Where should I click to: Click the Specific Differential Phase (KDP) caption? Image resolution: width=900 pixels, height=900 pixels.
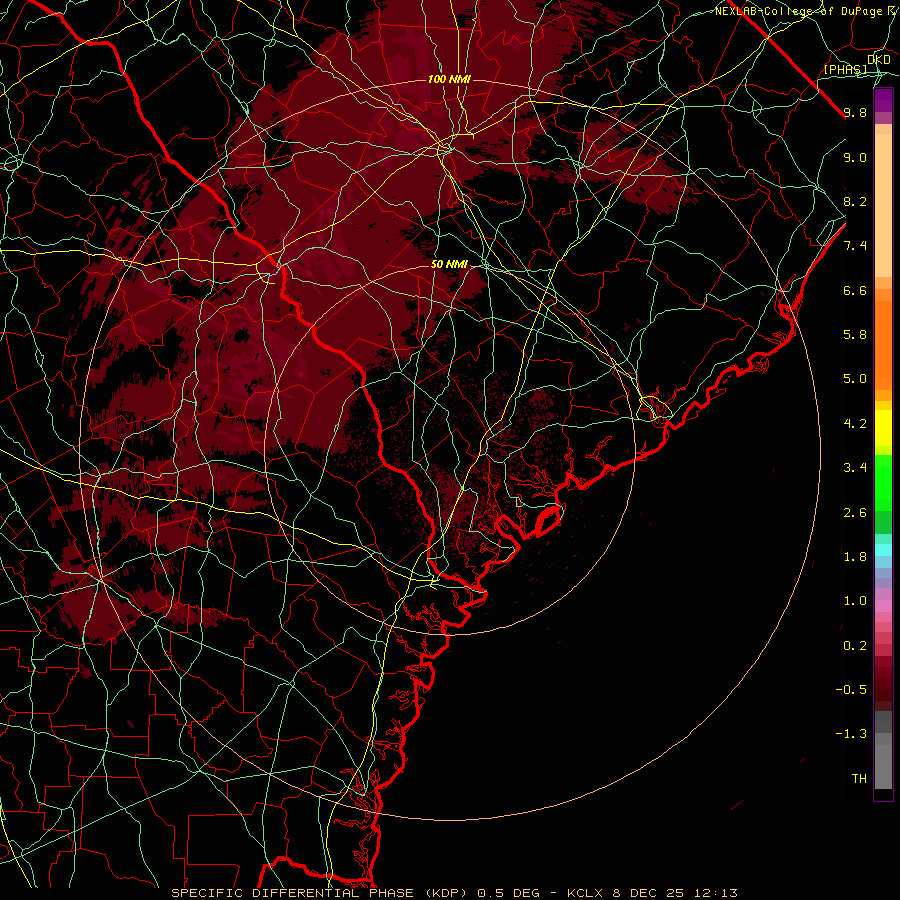coord(318,893)
